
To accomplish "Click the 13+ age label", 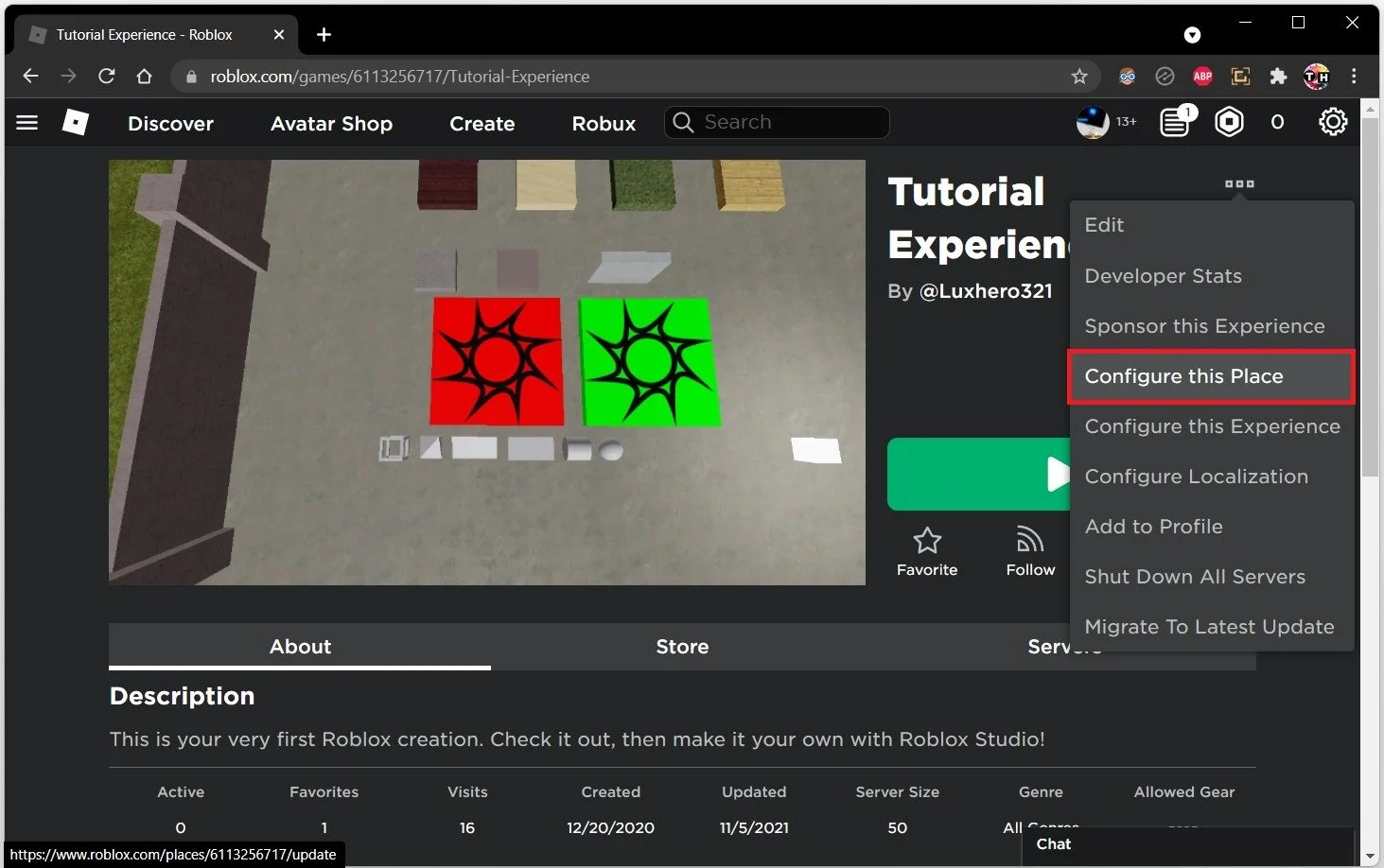I will click(1126, 122).
